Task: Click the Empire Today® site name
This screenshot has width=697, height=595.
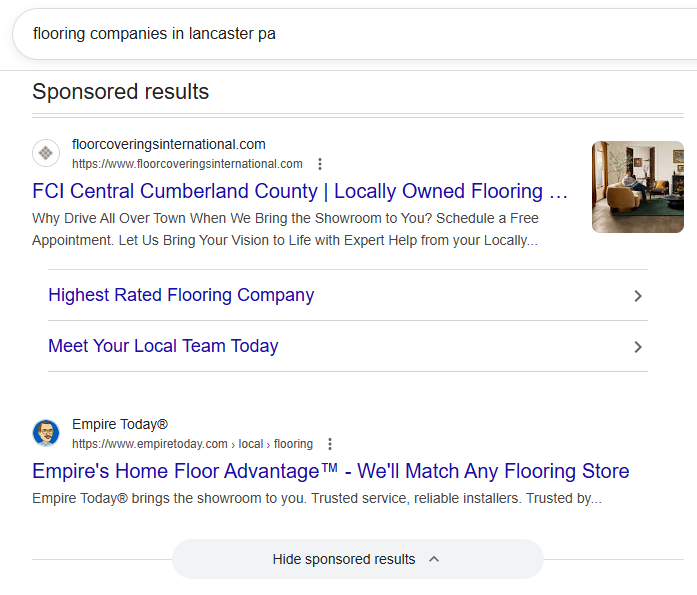Action: pyautogui.click(x=120, y=424)
